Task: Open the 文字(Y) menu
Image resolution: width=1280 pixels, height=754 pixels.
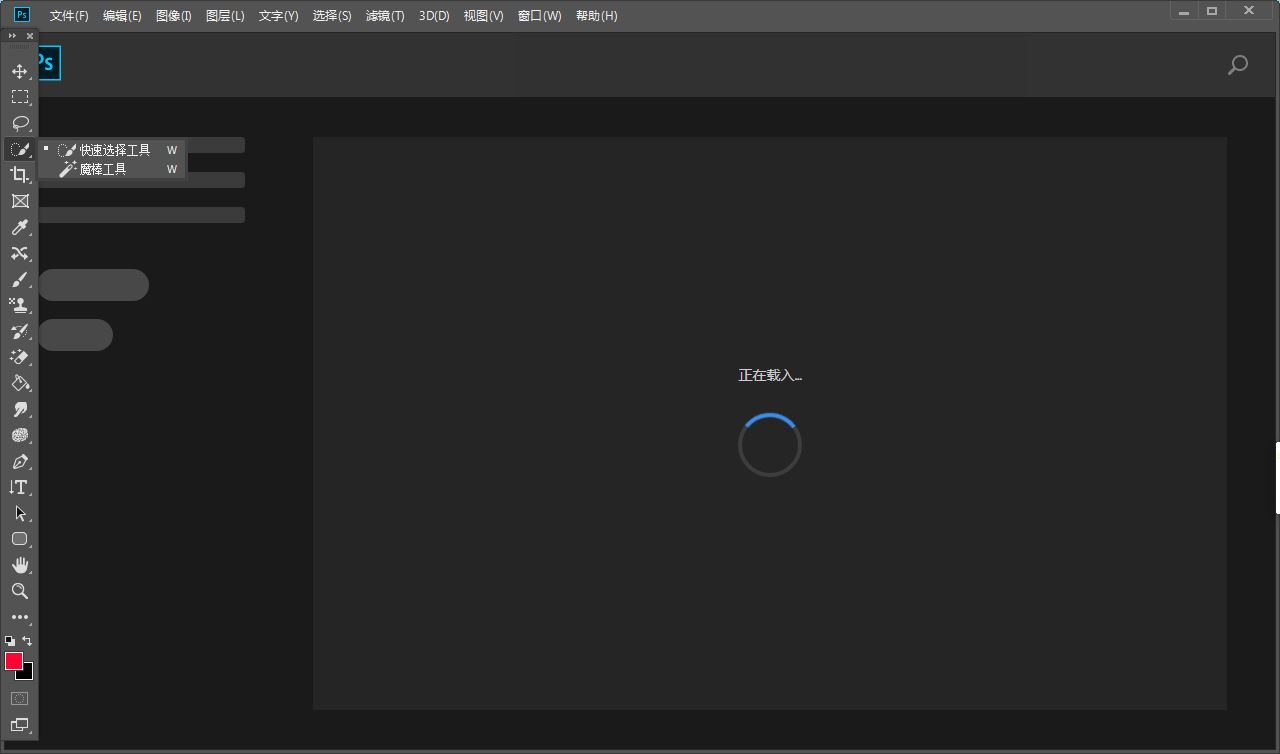Action: tap(278, 16)
